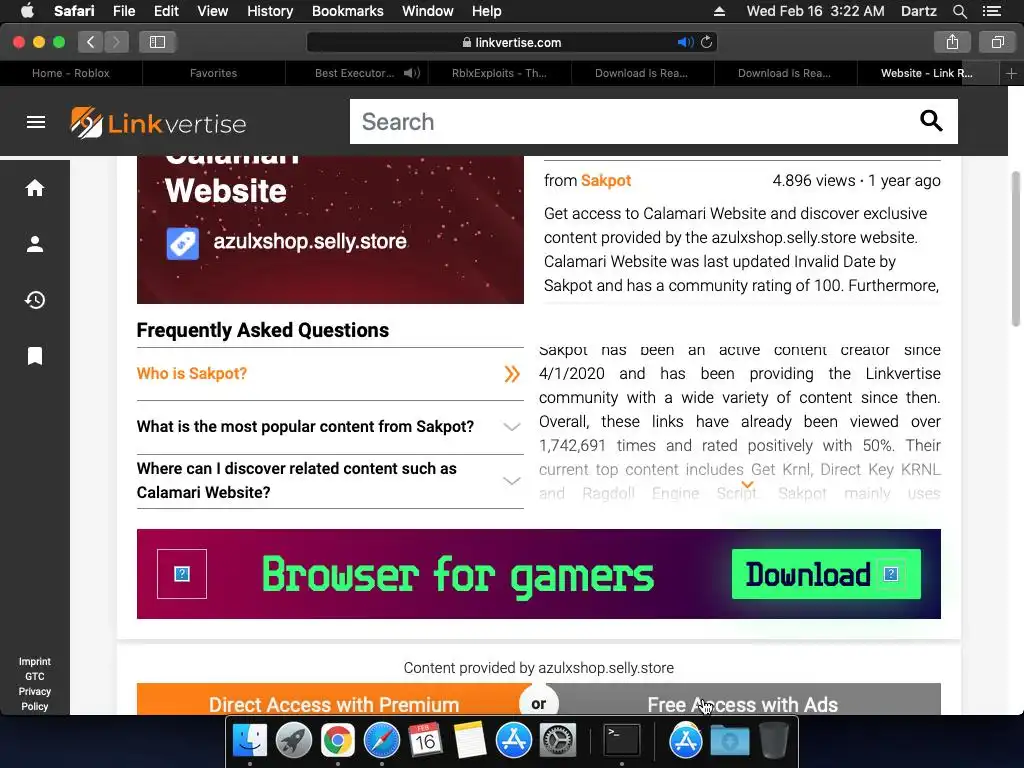Open Imprint link in sidebar
1024x768 pixels.
pyautogui.click(x=35, y=662)
